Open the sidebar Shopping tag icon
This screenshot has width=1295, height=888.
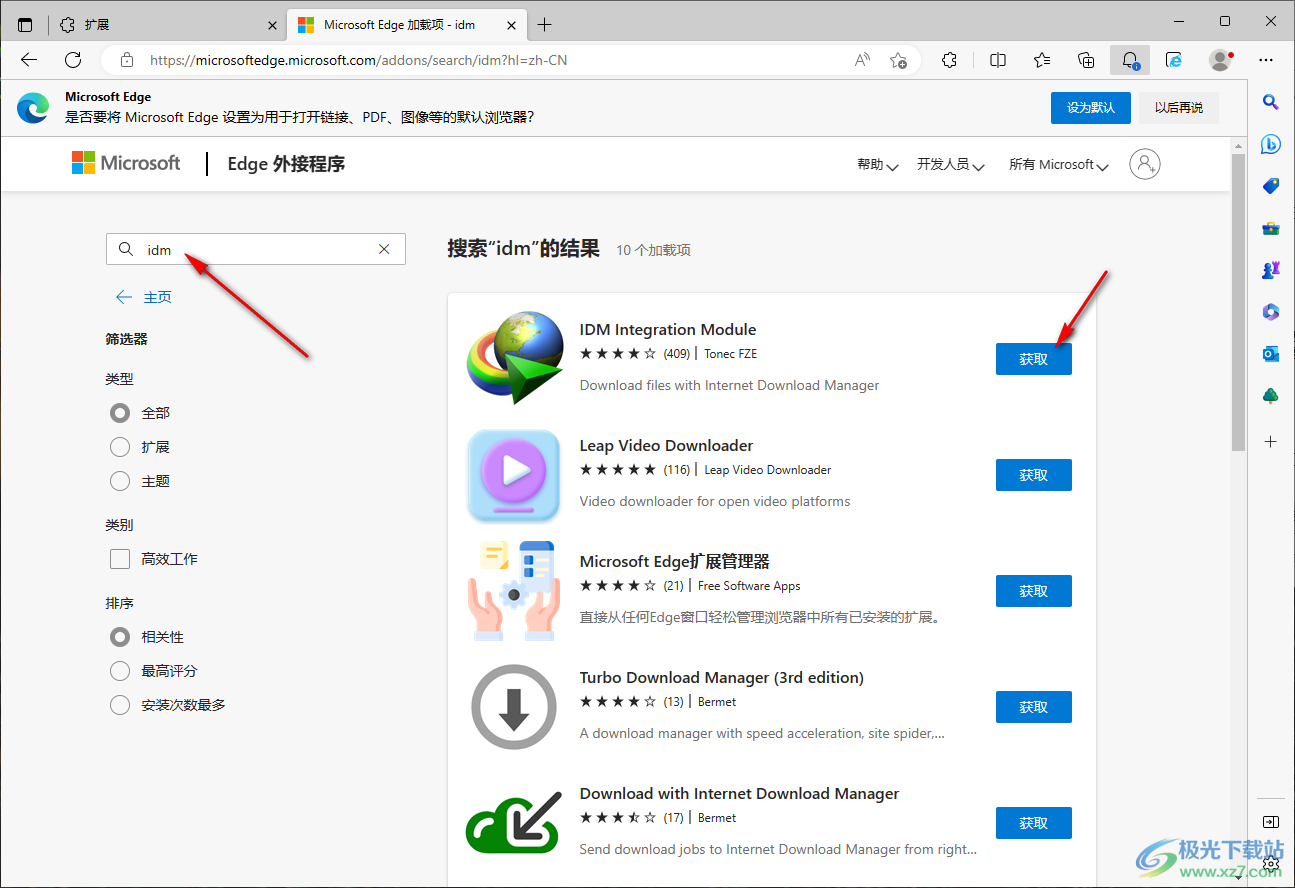[x=1271, y=186]
